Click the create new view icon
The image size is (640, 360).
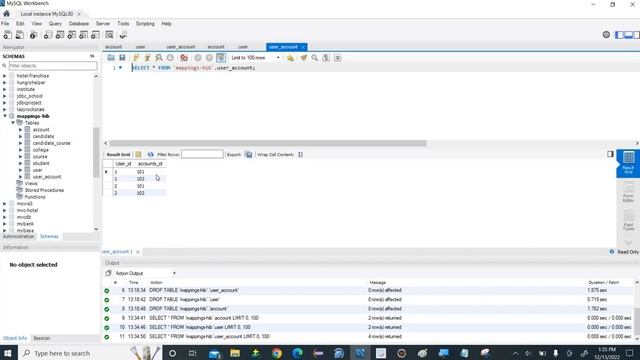coord(71,35)
